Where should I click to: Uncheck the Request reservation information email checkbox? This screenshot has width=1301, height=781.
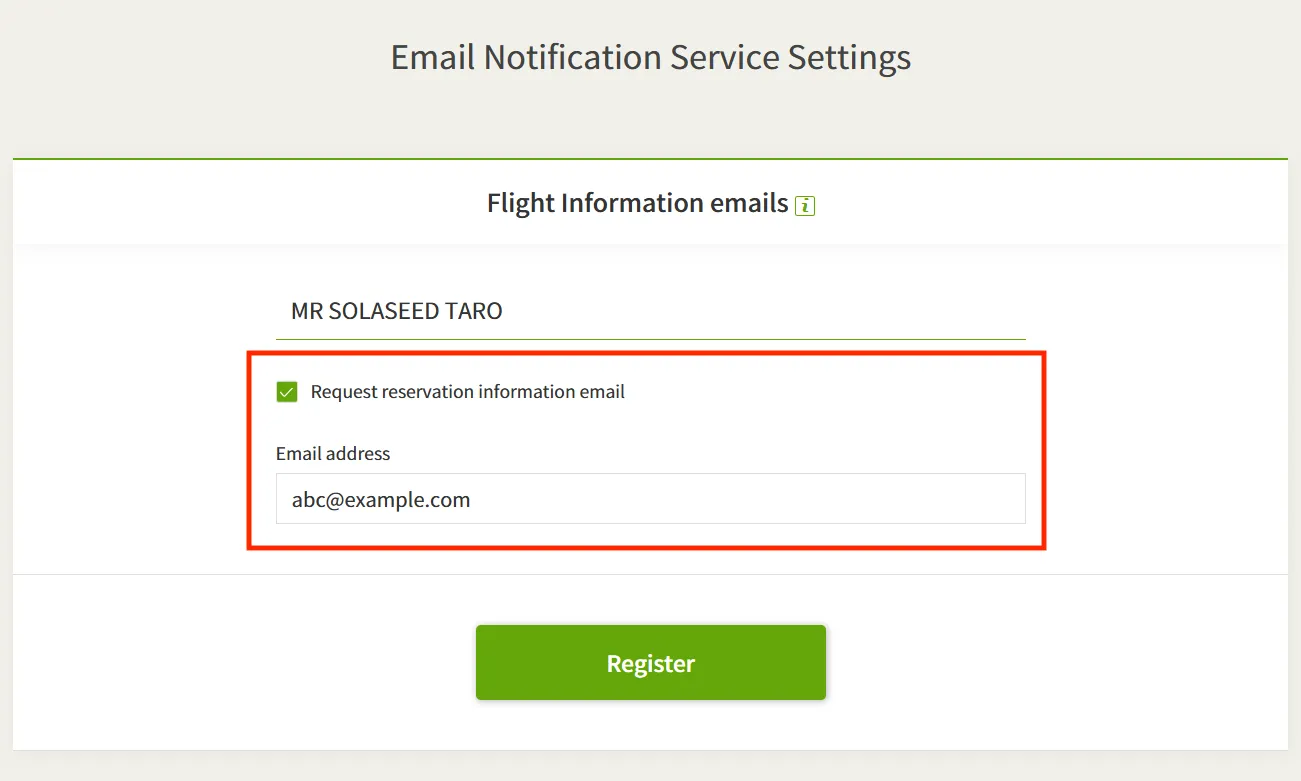pyautogui.click(x=287, y=392)
